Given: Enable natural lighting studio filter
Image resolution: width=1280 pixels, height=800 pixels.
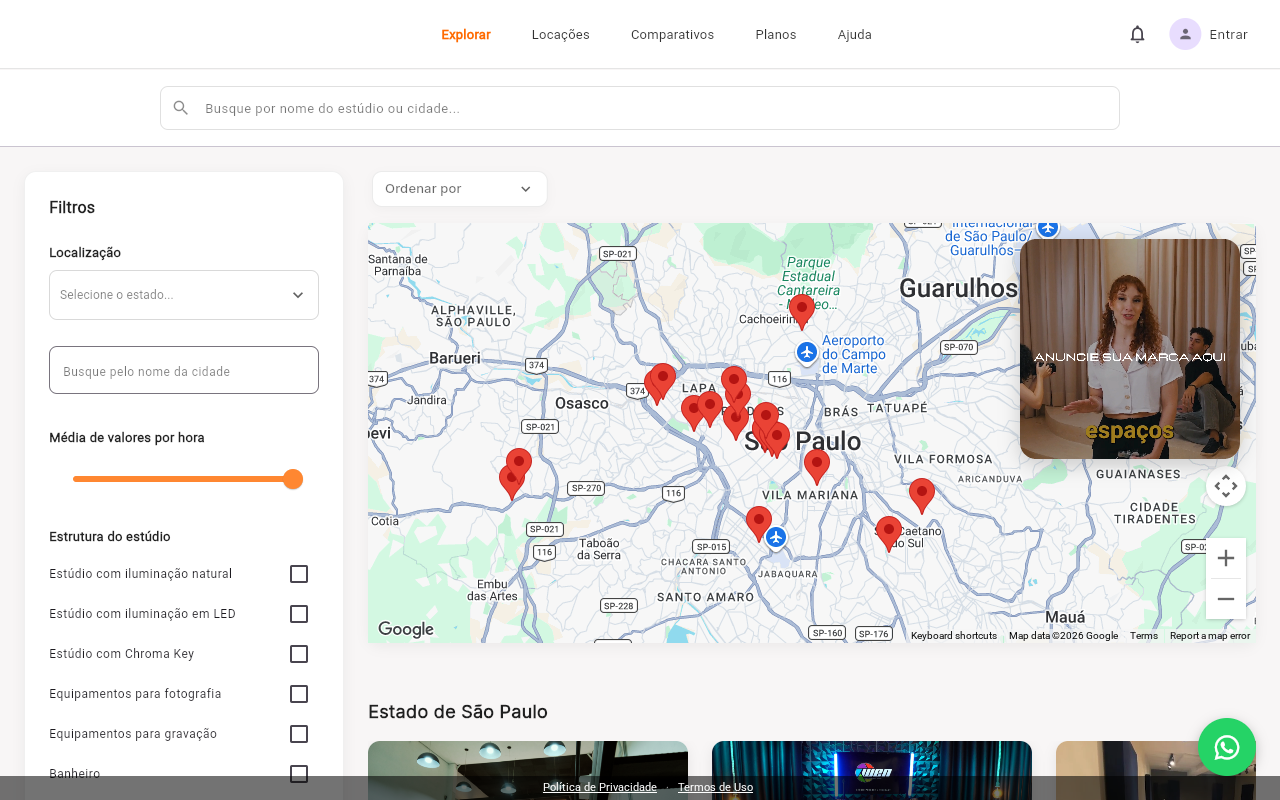Looking at the screenshot, I should 299,574.
